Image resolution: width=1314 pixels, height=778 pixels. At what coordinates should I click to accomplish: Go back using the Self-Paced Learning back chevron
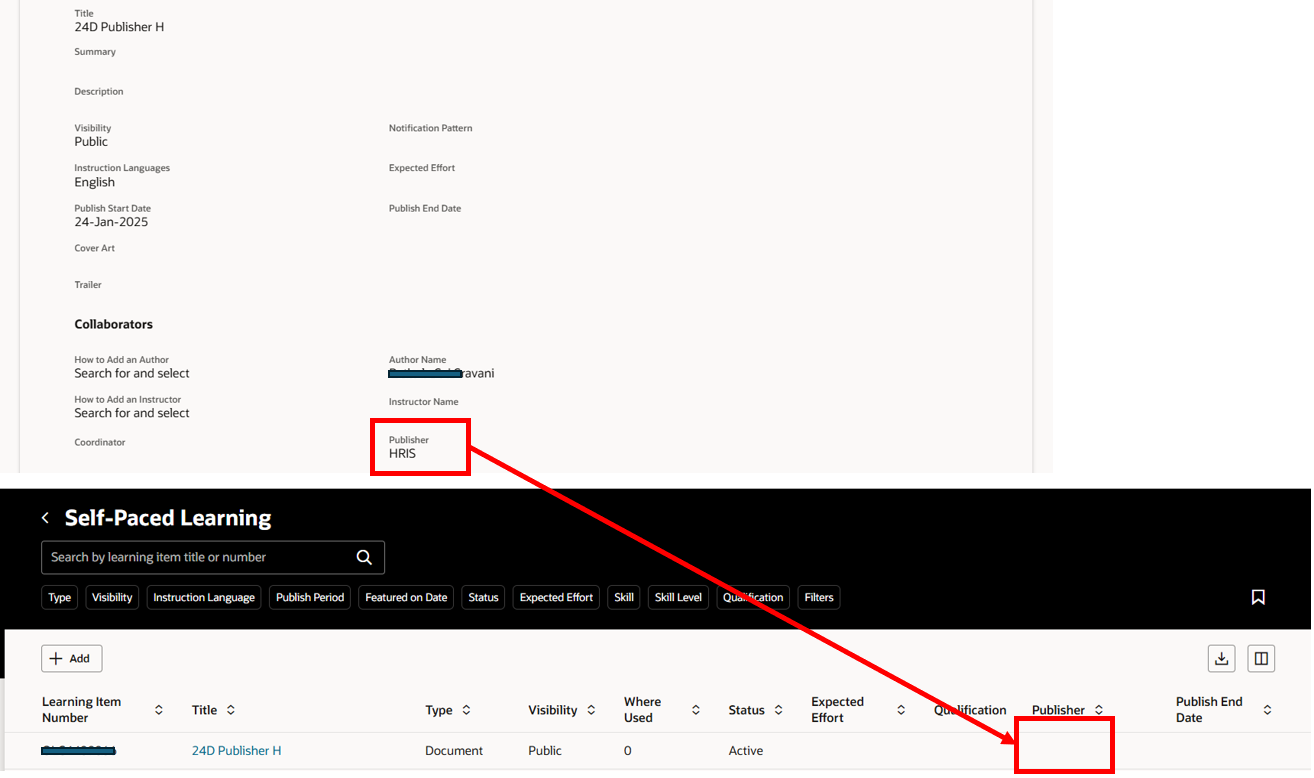(45, 518)
